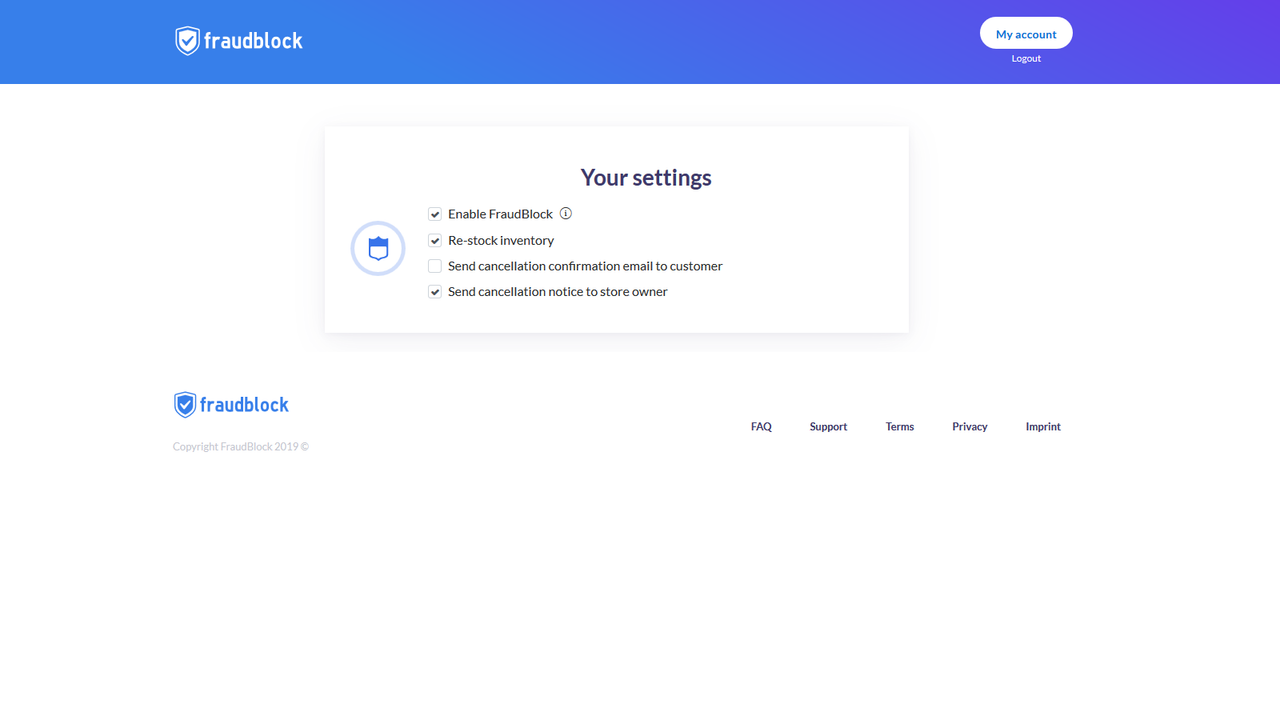
Task: Click the Re-stock inventory label text
Action: click(501, 240)
